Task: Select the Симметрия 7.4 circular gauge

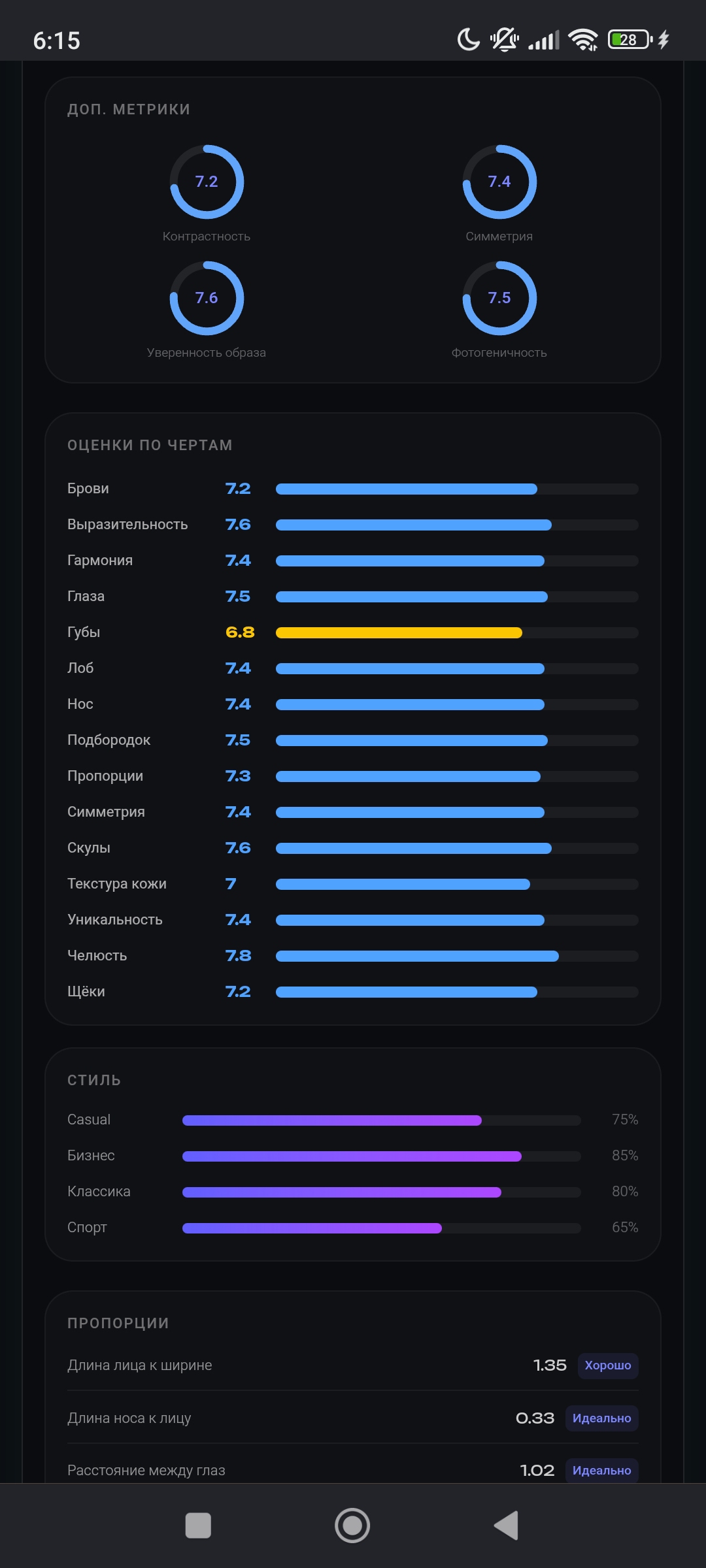Action: [499, 182]
